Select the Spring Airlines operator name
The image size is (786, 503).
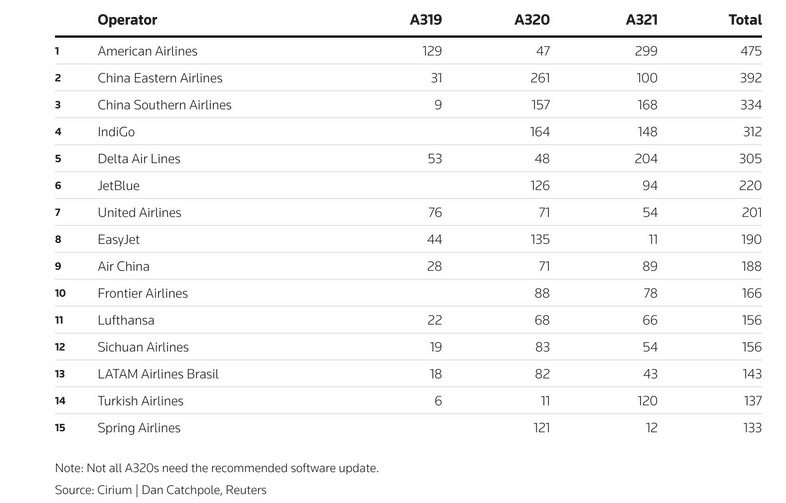[x=139, y=428]
